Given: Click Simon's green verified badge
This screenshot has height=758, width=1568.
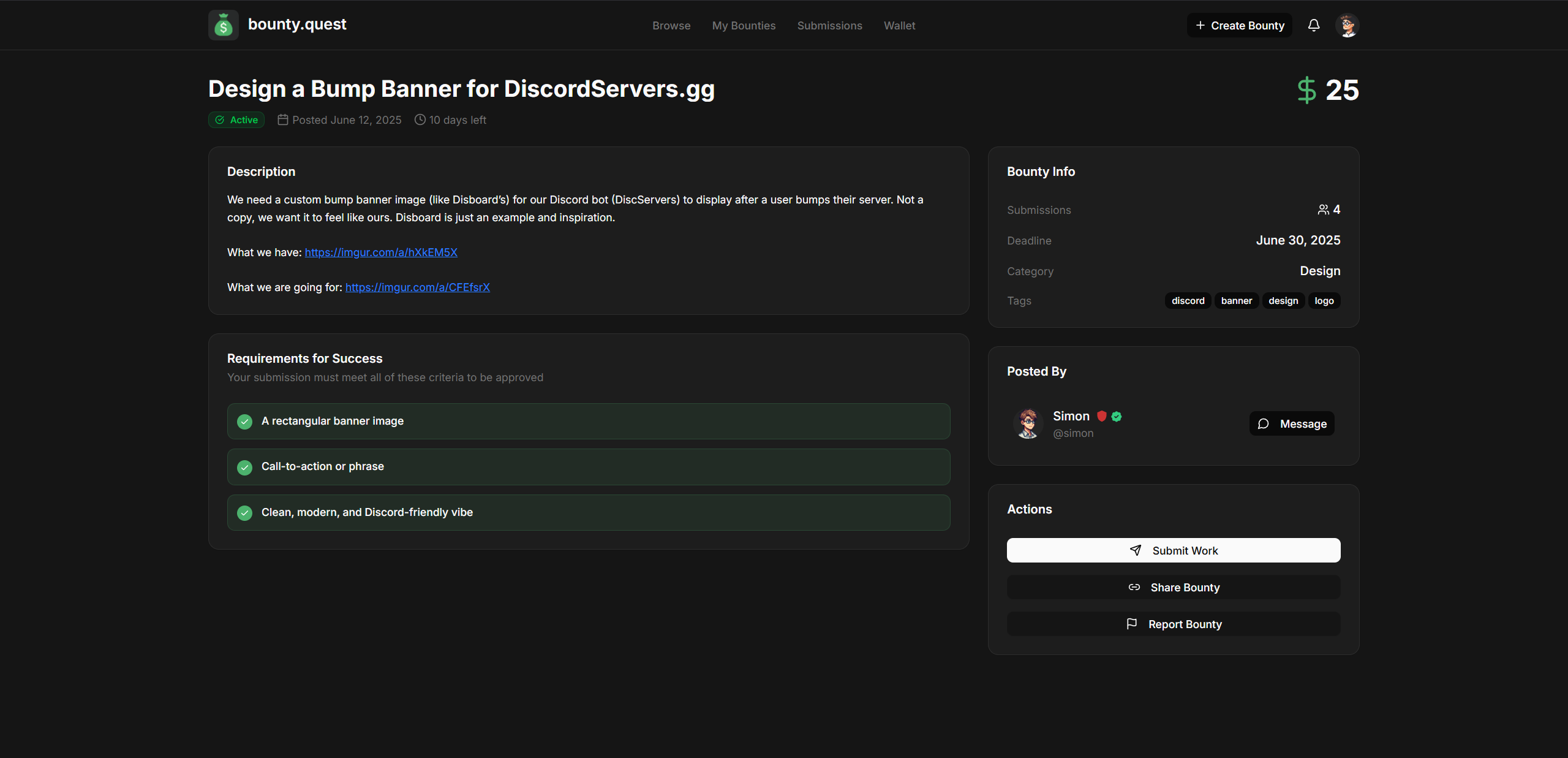Looking at the screenshot, I should click(1117, 416).
